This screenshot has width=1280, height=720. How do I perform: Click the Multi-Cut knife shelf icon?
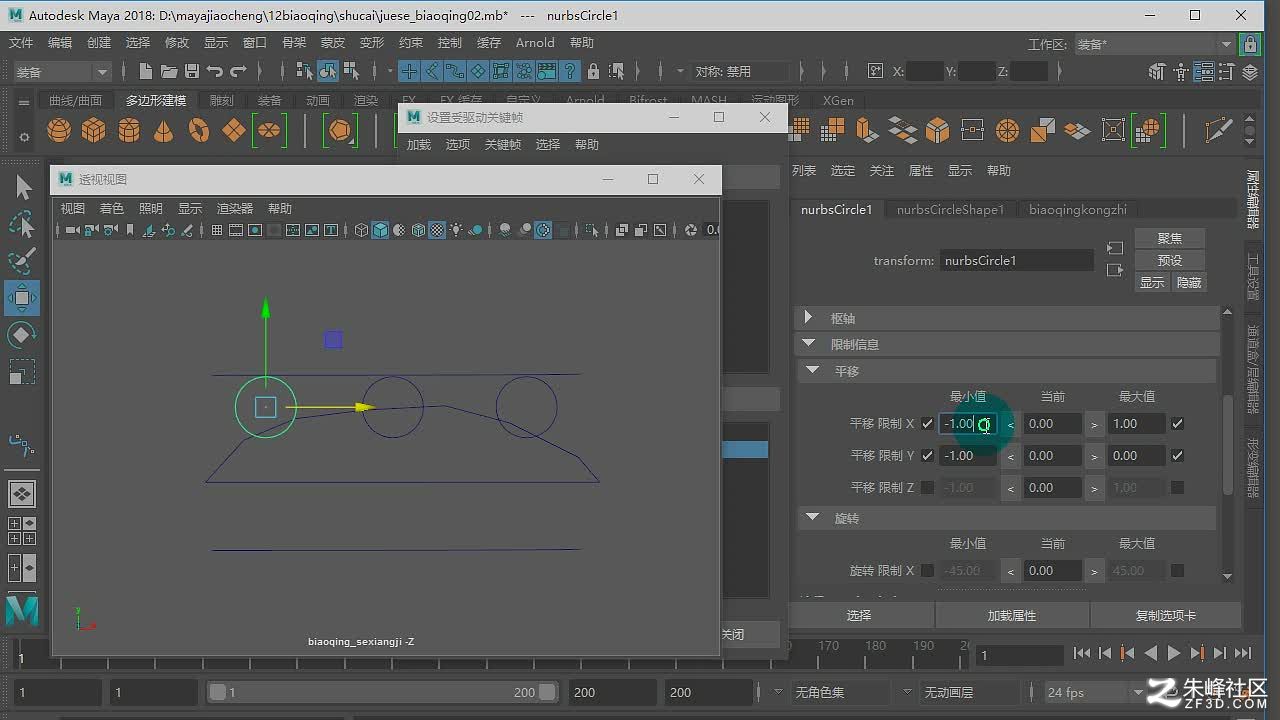click(1218, 130)
